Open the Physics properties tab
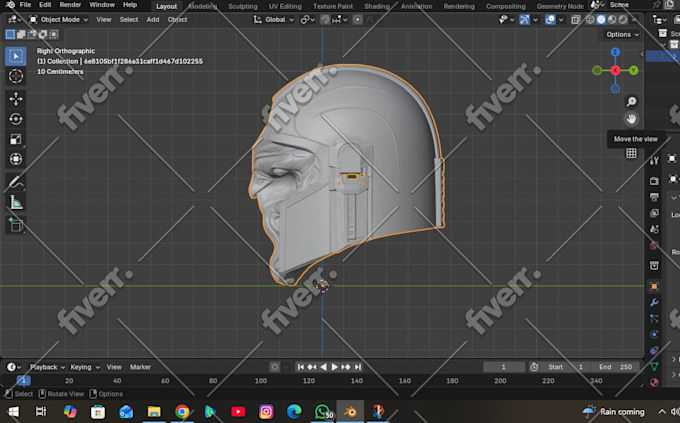The width and height of the screenshot is (680, 423). (654, 334)
